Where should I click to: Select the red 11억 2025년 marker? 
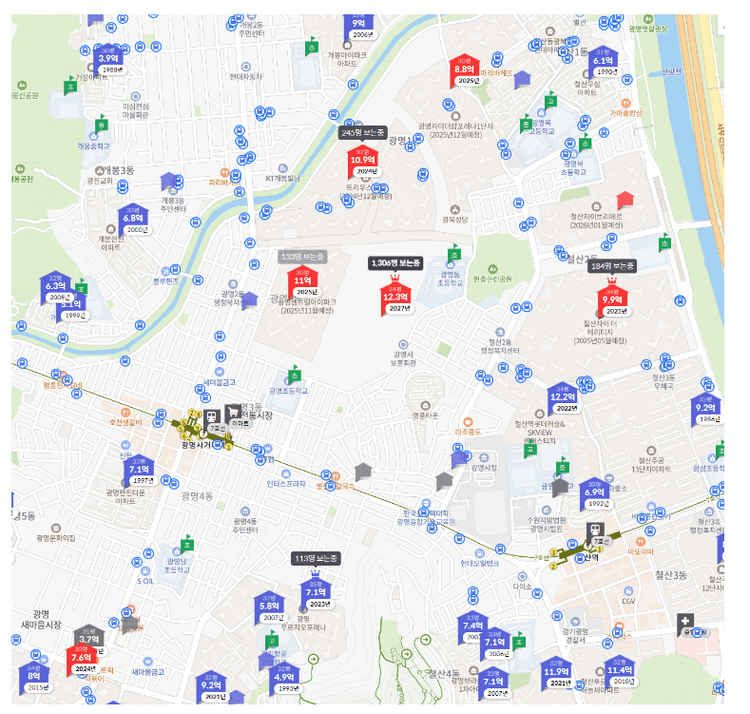click(x=303, y=282)
